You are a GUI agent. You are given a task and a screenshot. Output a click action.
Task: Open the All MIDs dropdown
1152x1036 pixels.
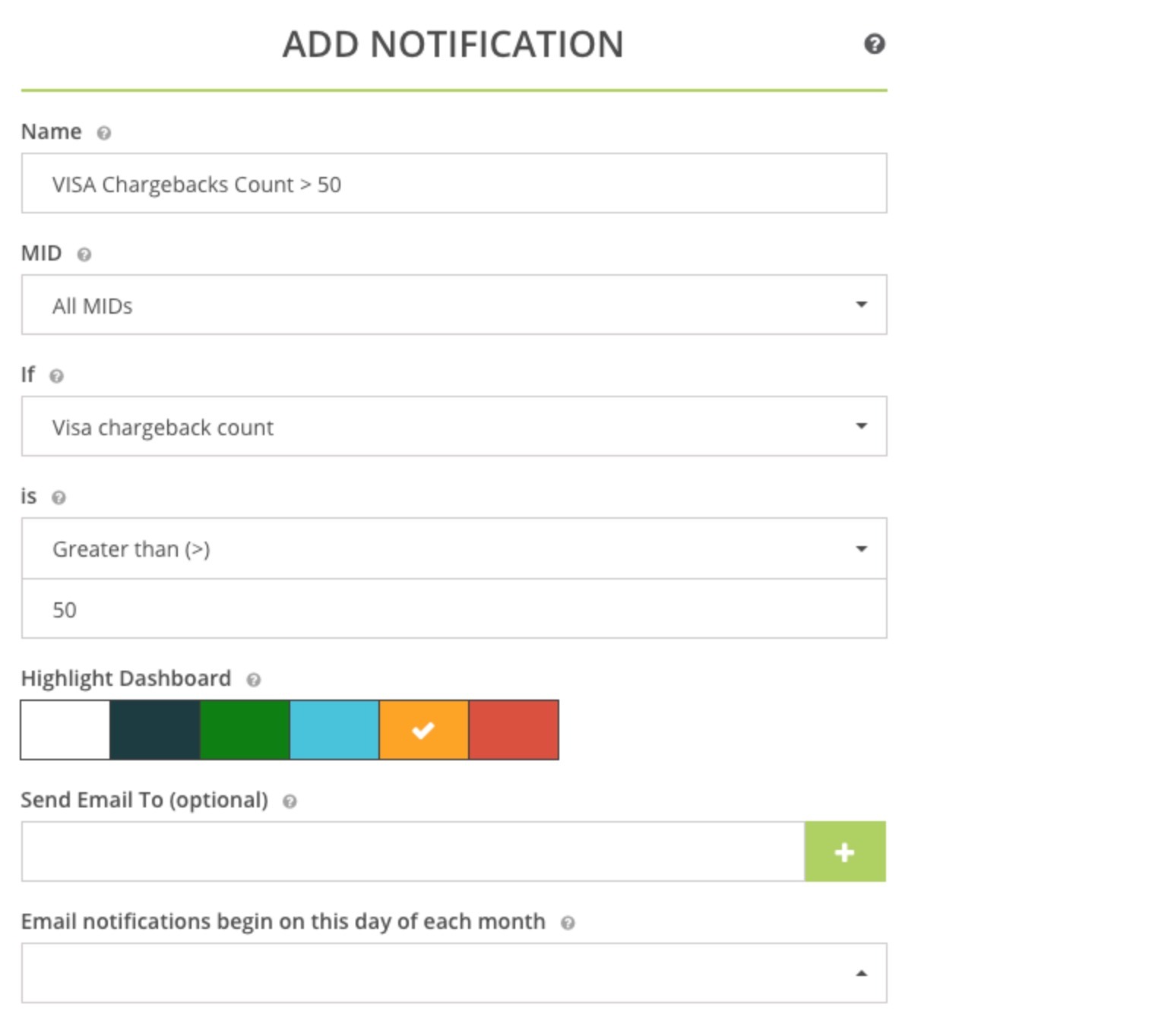tap(454, 305)
